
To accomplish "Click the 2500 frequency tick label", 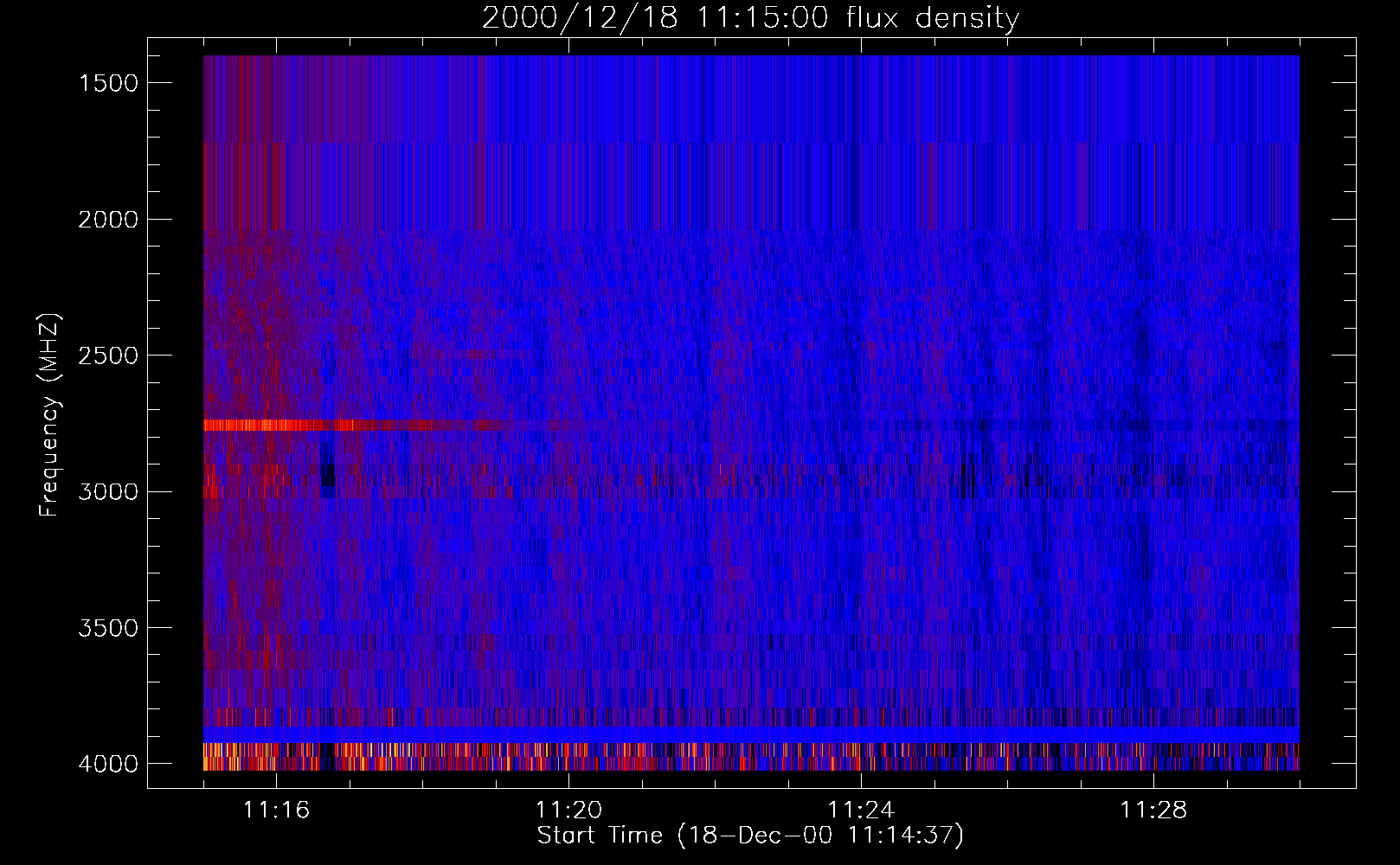I will tap(108, 356).
